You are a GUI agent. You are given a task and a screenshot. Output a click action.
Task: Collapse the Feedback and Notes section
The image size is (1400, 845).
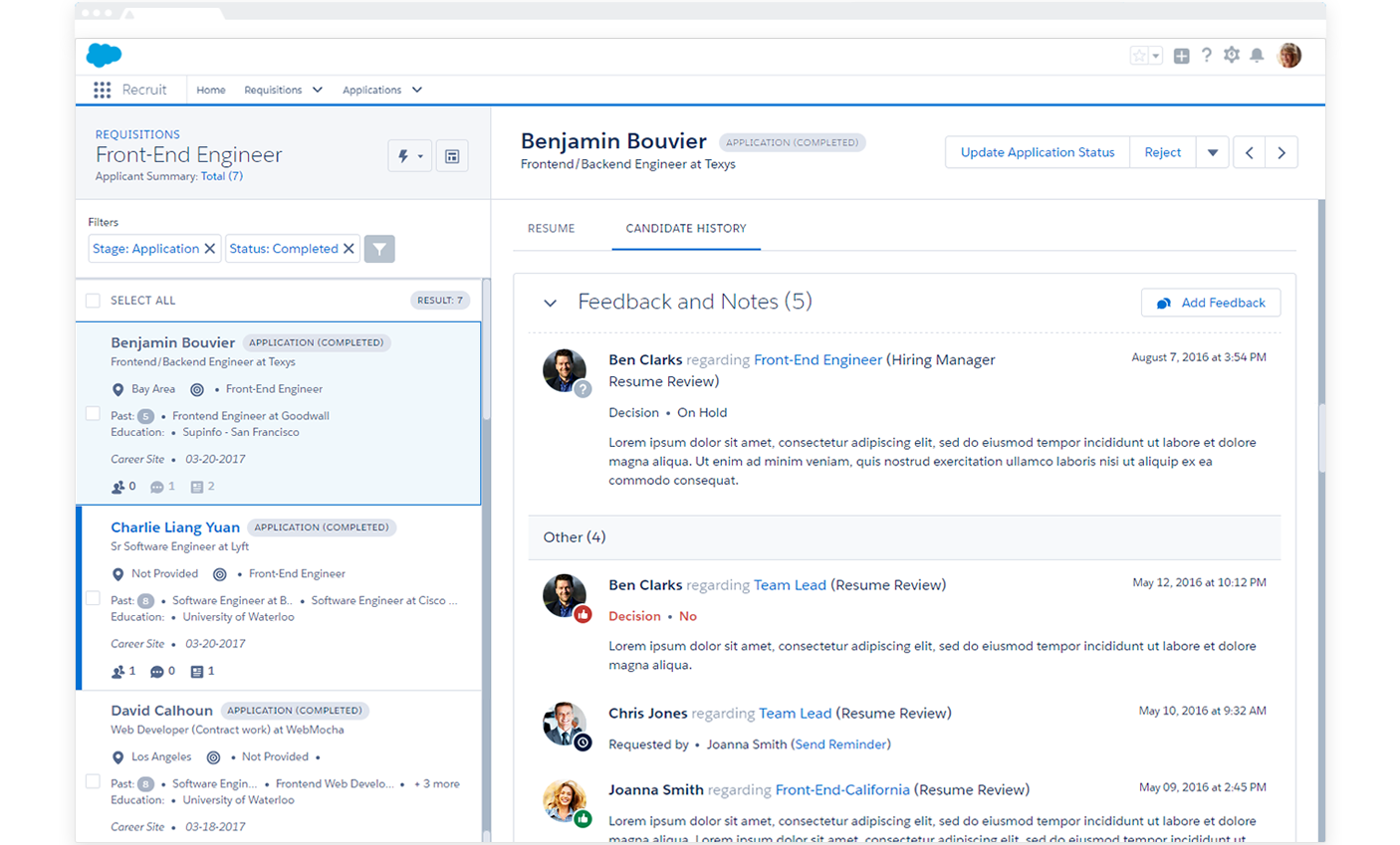pos(550,303)
